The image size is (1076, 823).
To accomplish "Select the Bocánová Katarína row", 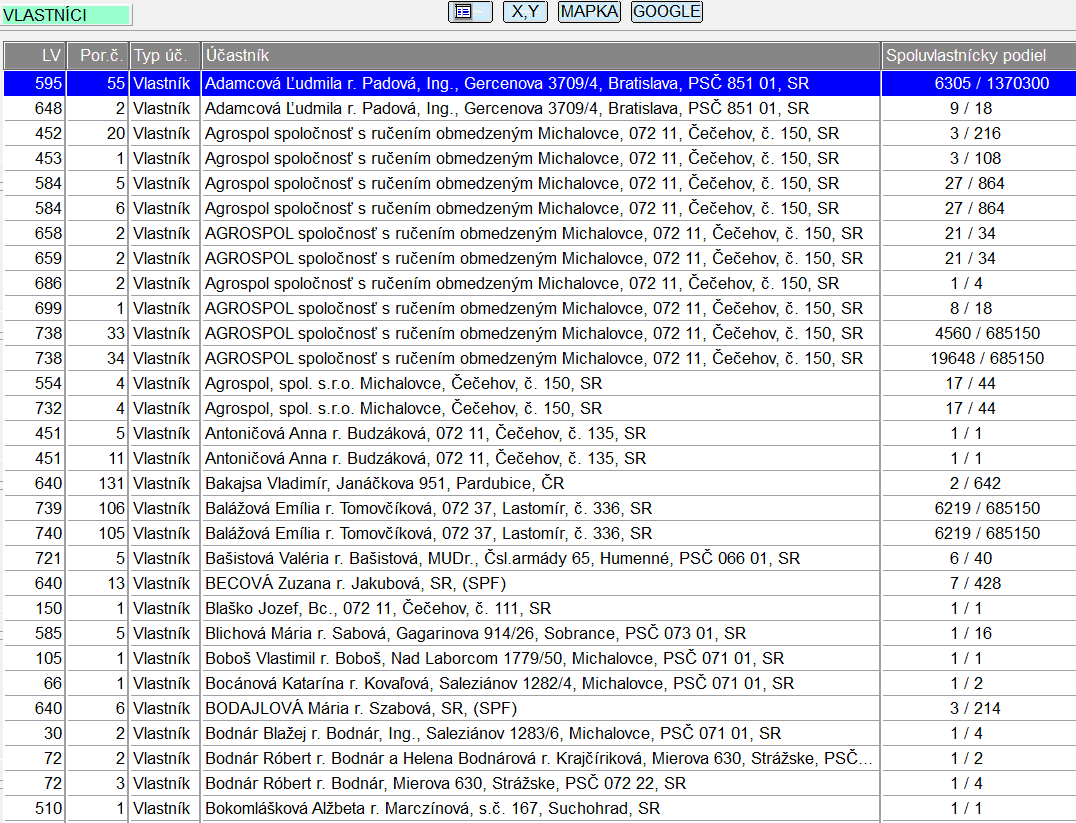I will tap(499, 683).
